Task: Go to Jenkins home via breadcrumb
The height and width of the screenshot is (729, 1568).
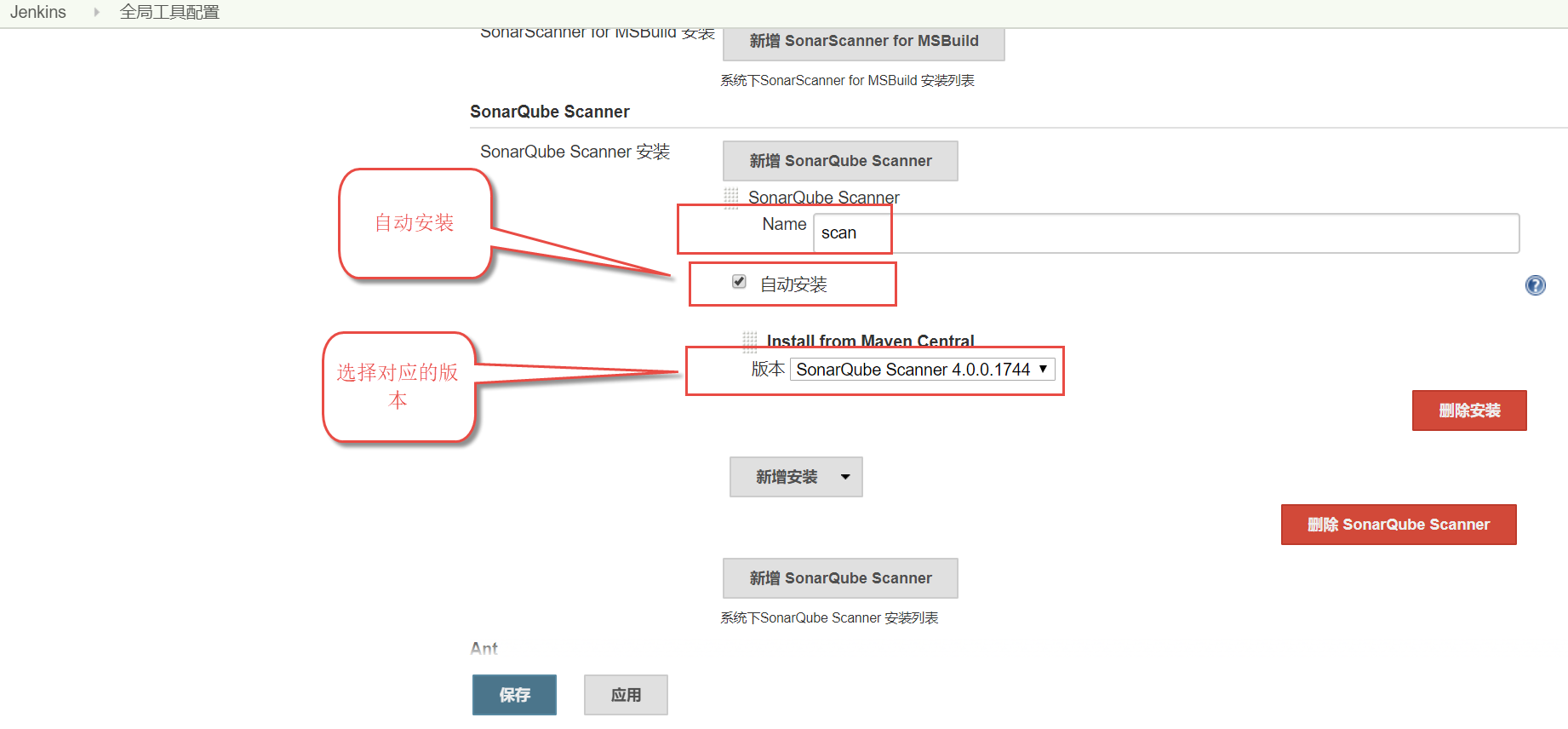Action: (38, 12)
